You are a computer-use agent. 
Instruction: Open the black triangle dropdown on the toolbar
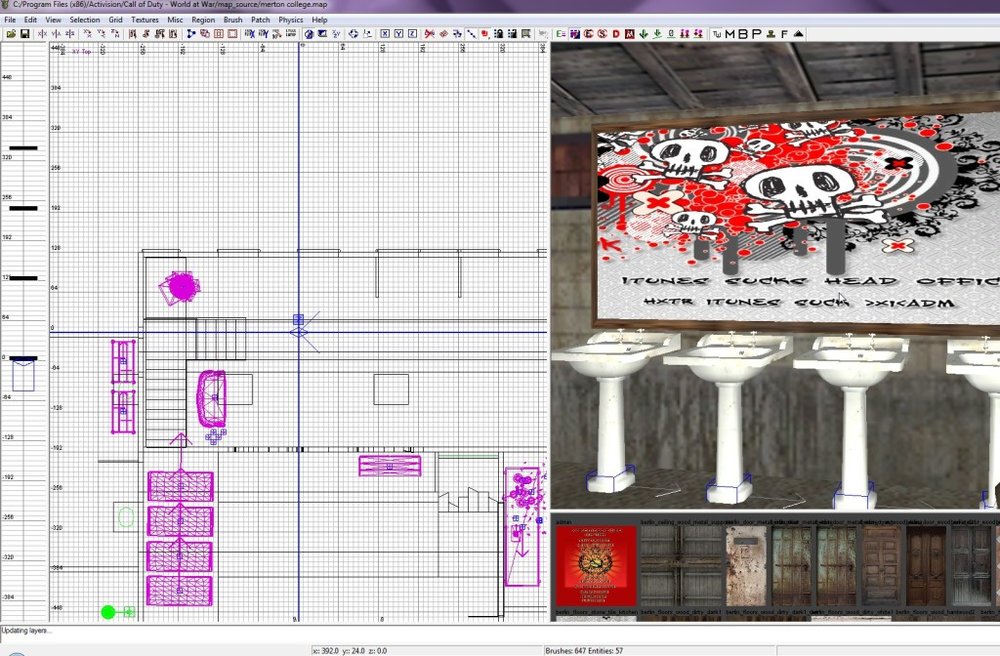(797, 34)
